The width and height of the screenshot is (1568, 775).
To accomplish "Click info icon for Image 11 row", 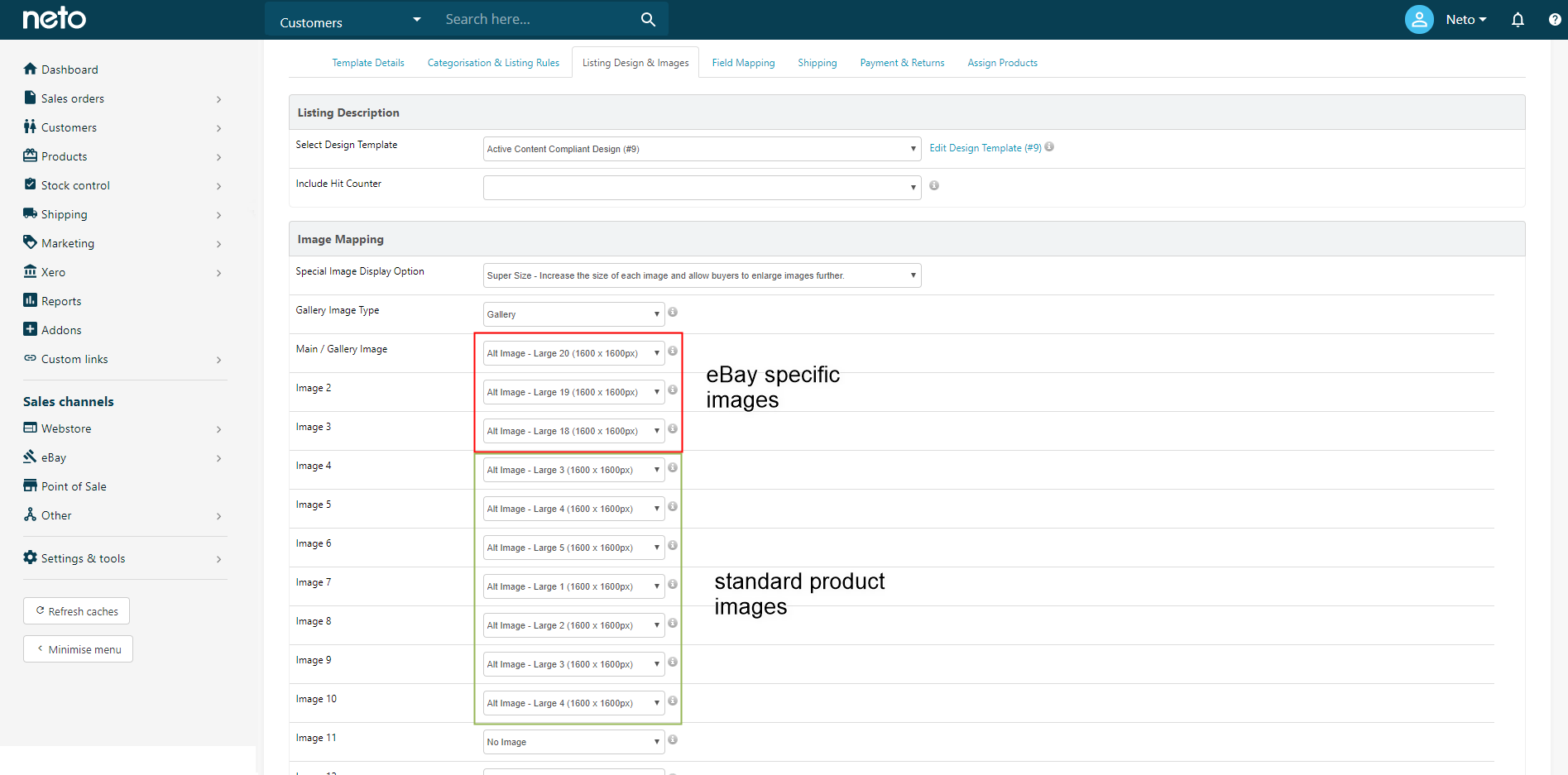I will [673, 739].
